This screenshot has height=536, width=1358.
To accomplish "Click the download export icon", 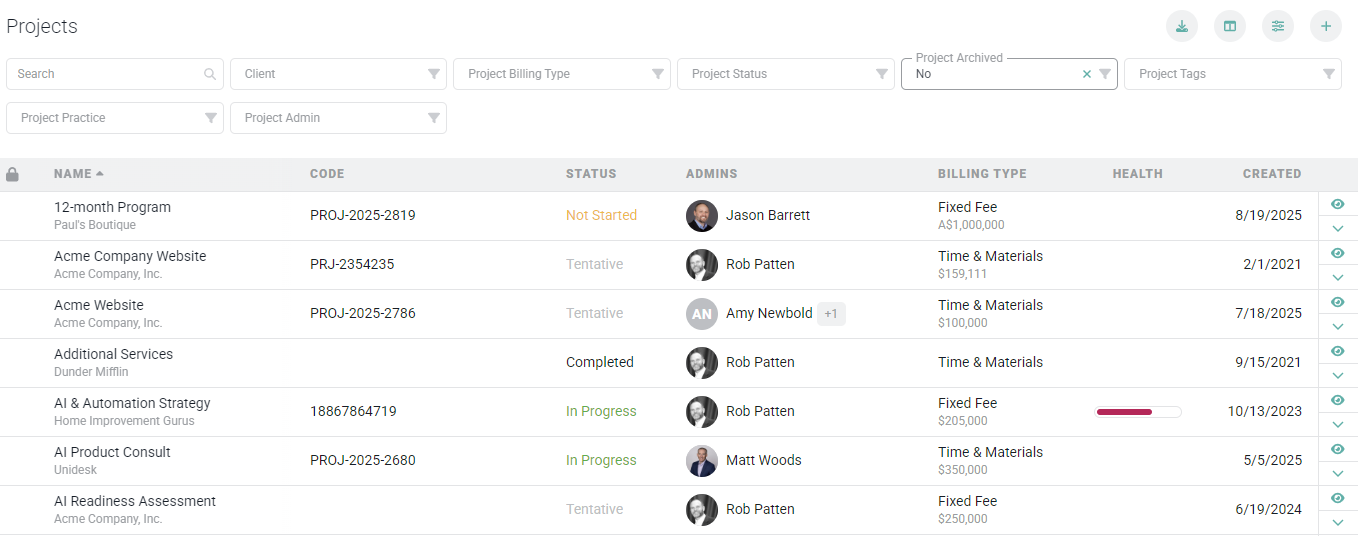I will pyautogui.click(x=1182, y=26).
